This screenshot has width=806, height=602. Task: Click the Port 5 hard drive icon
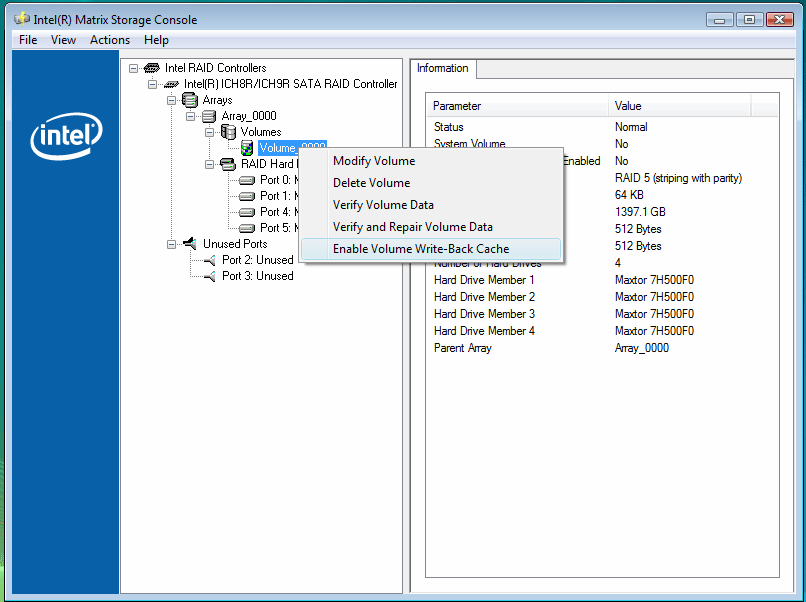[247, 228]
